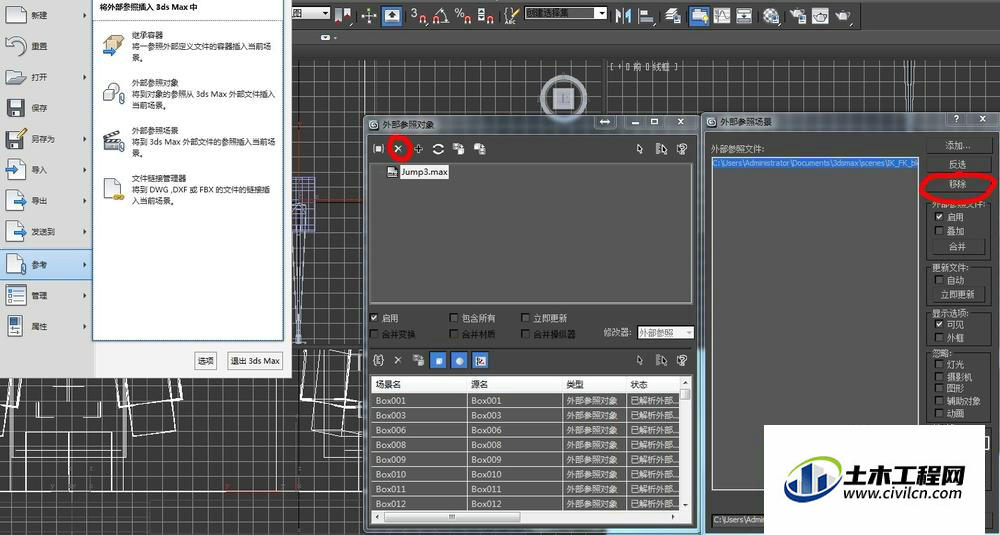Click the Select and Manipulate toolbar icon

tap(369, 16)
